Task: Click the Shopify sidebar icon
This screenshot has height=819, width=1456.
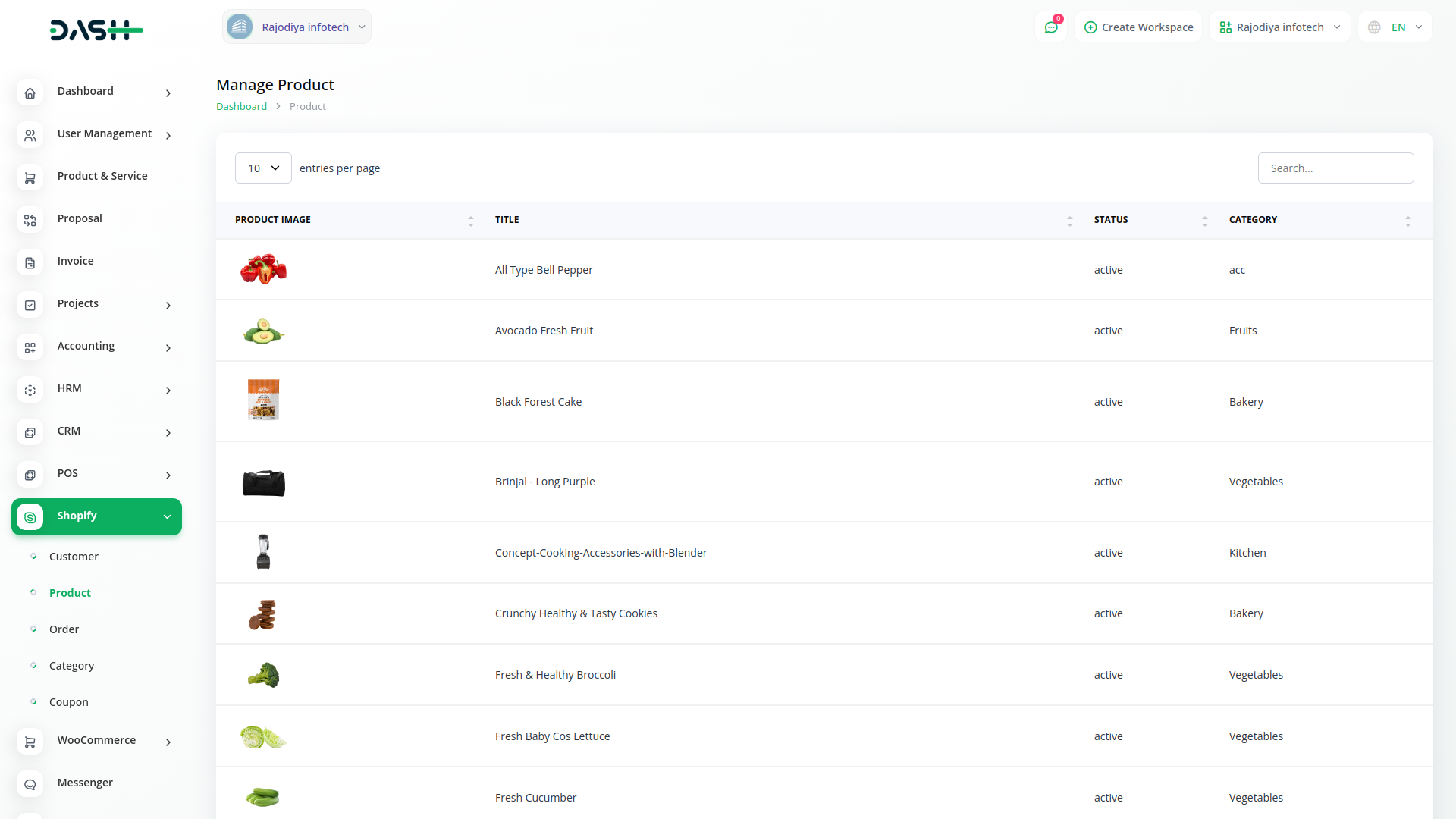Action: coord(30,517)
